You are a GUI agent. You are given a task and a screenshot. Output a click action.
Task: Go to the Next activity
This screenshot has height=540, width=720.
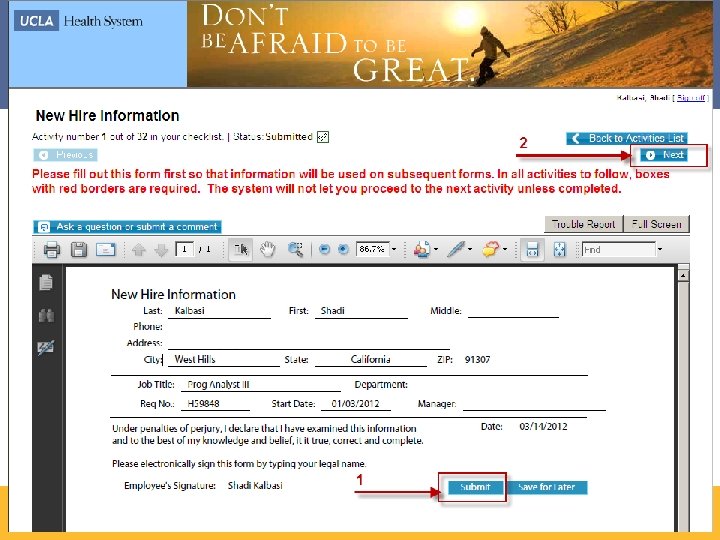664,155
